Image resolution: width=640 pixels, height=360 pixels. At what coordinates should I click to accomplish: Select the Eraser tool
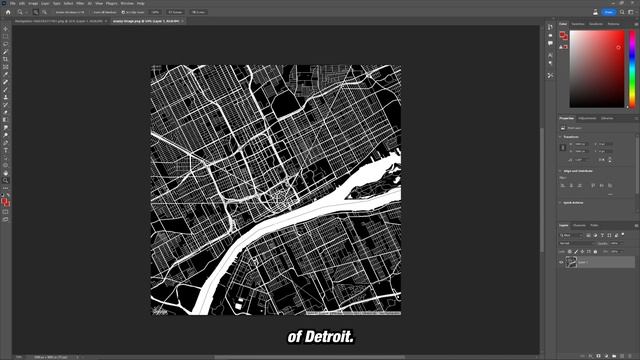click(5, 112)
